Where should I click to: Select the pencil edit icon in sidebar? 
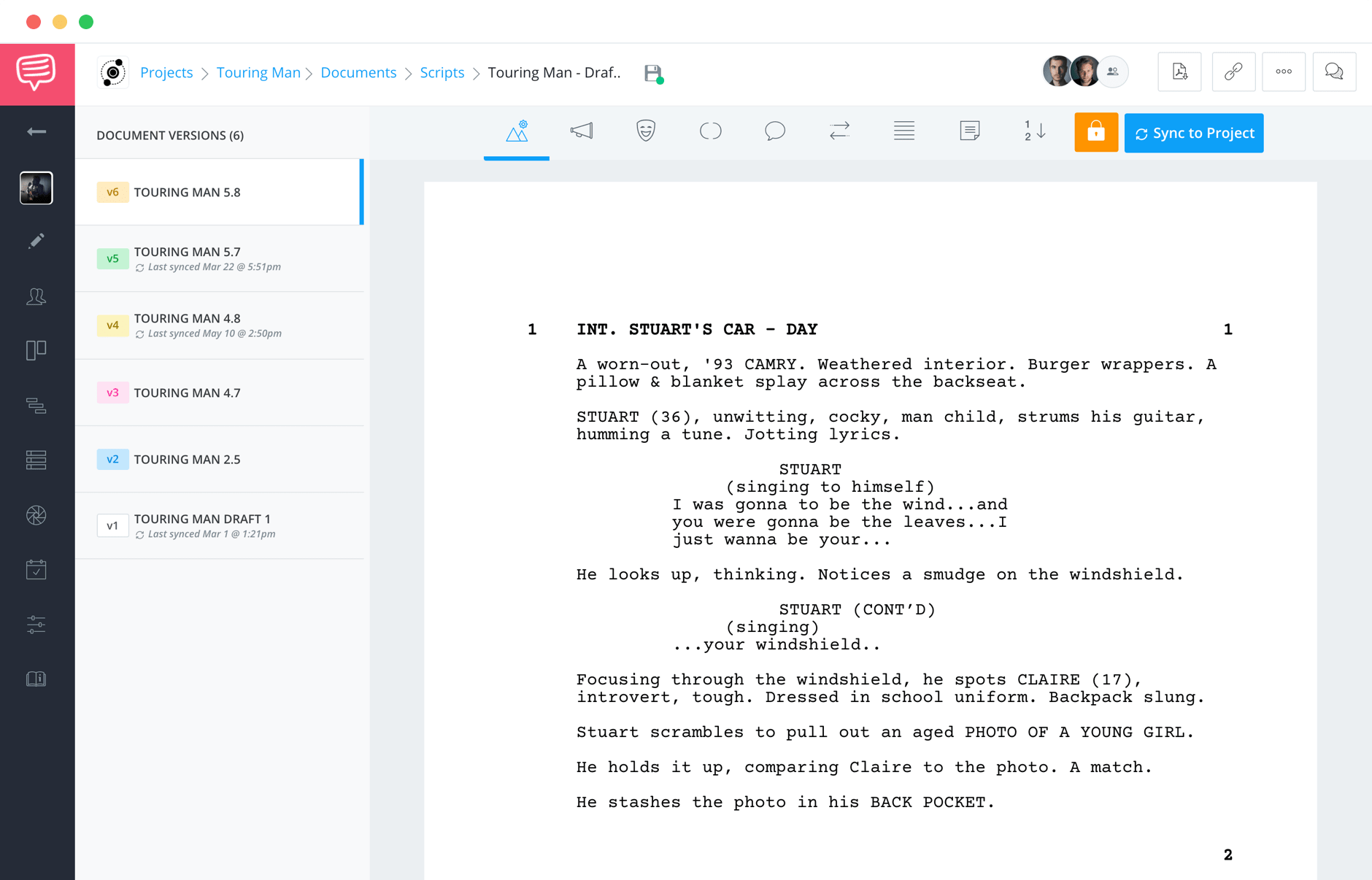point(36,241)
